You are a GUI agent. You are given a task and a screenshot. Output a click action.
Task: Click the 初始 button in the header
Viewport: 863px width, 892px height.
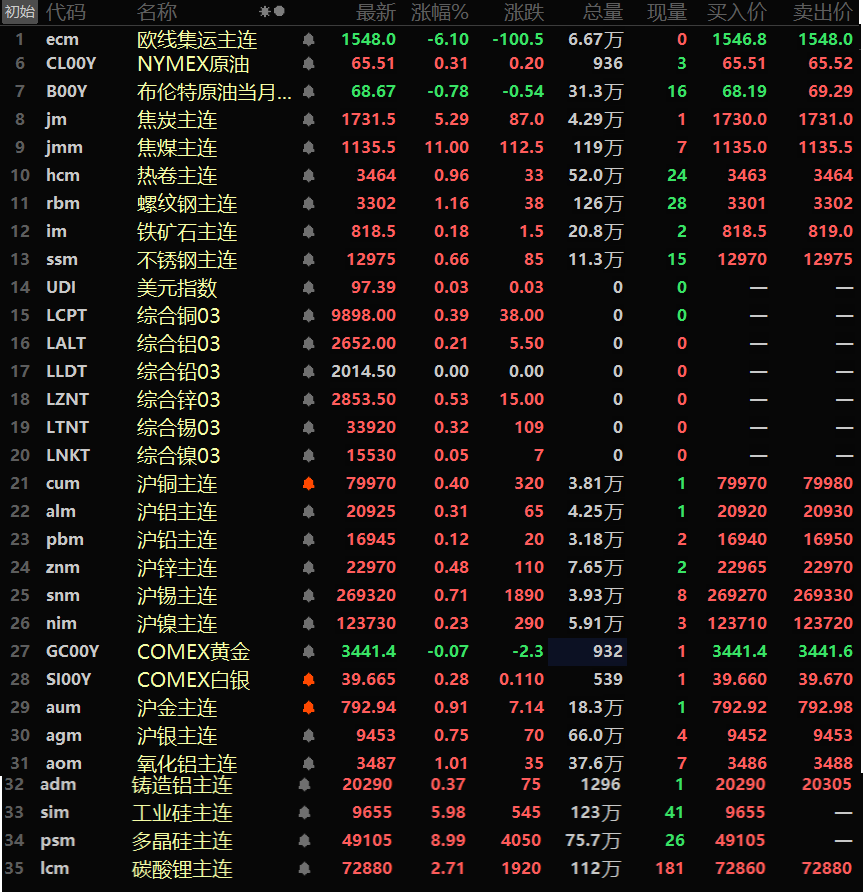pyautogui.click(x=20, y=12)
